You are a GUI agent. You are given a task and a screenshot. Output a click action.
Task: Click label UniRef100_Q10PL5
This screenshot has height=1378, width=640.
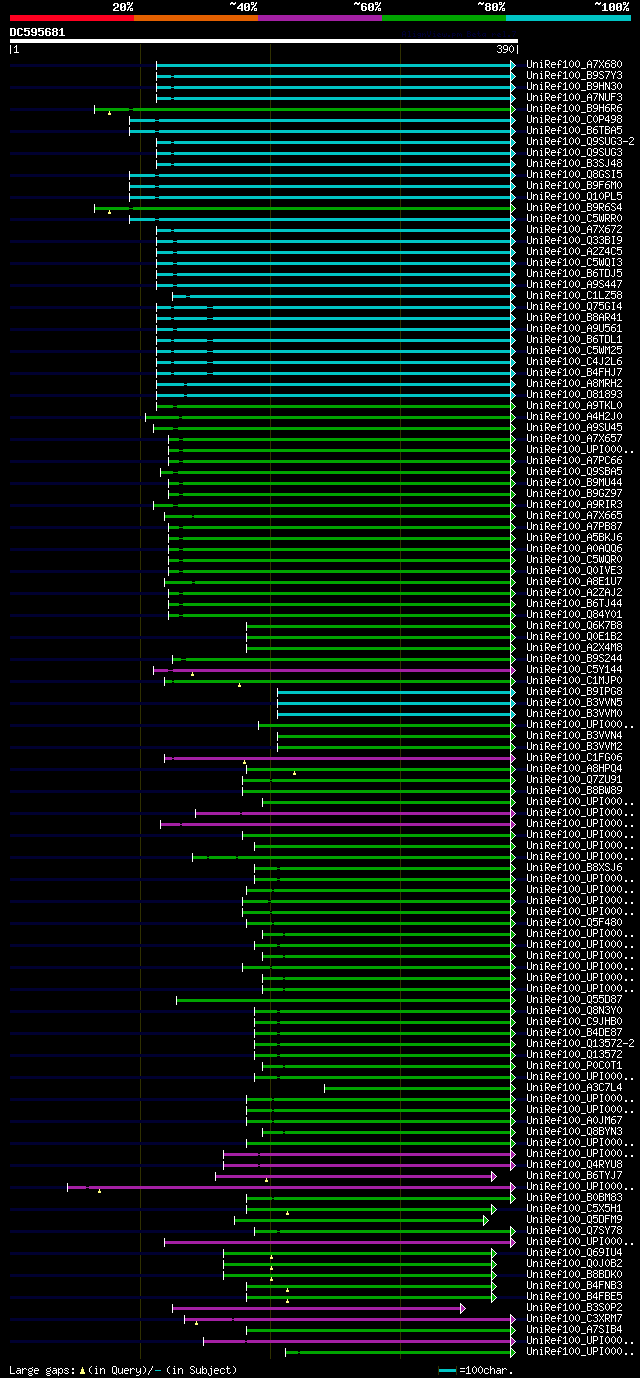point(574,196)
